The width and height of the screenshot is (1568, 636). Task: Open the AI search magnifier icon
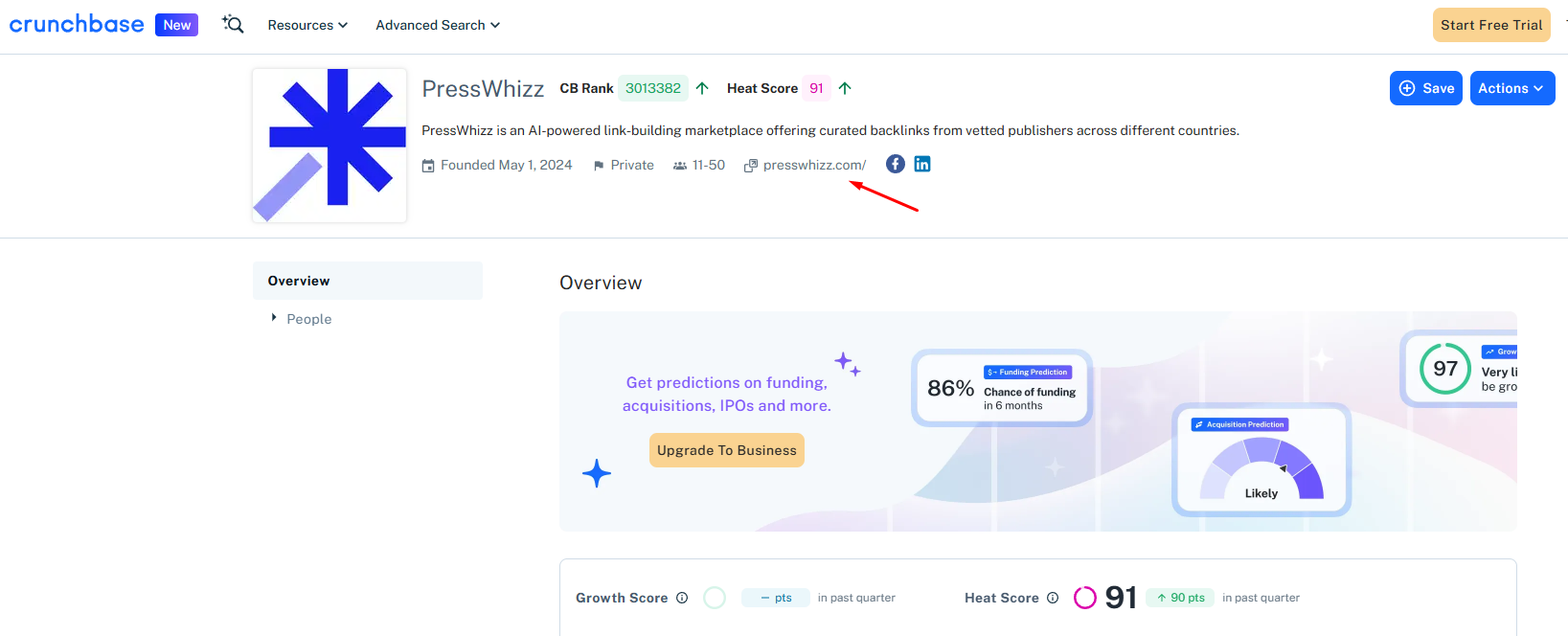(233, 24)
